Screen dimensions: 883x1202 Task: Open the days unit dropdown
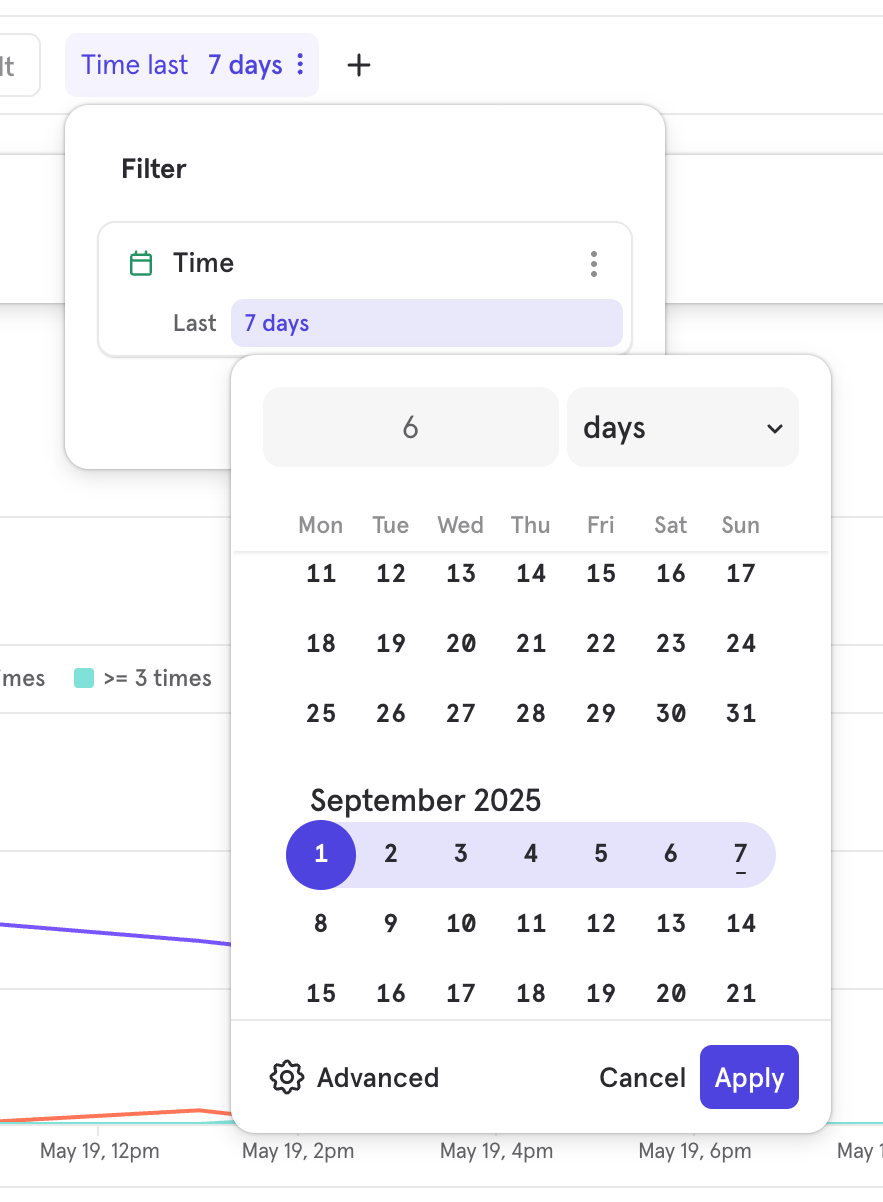click(682, 428)
